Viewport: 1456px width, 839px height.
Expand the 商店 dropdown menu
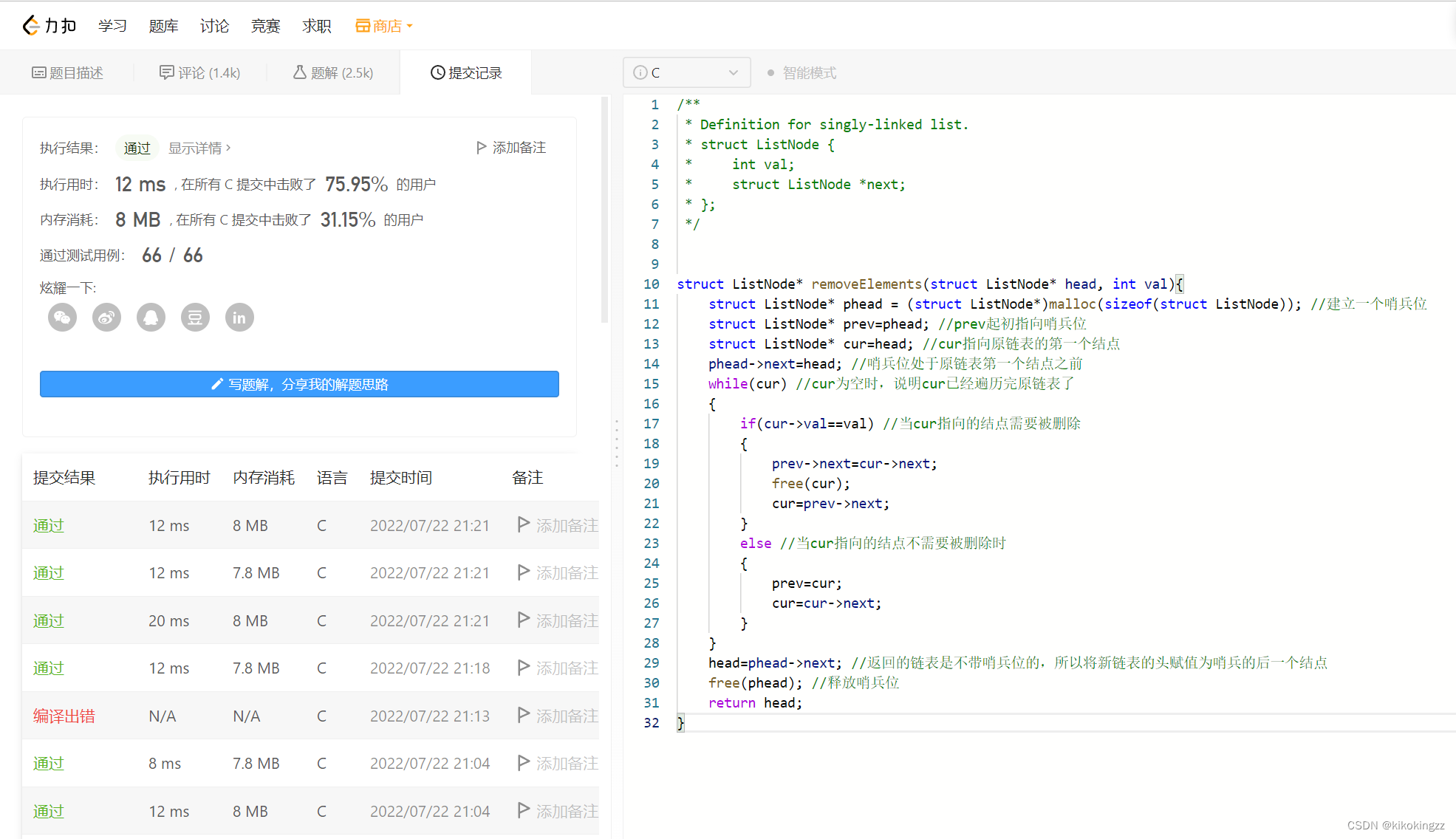point(411,24)
